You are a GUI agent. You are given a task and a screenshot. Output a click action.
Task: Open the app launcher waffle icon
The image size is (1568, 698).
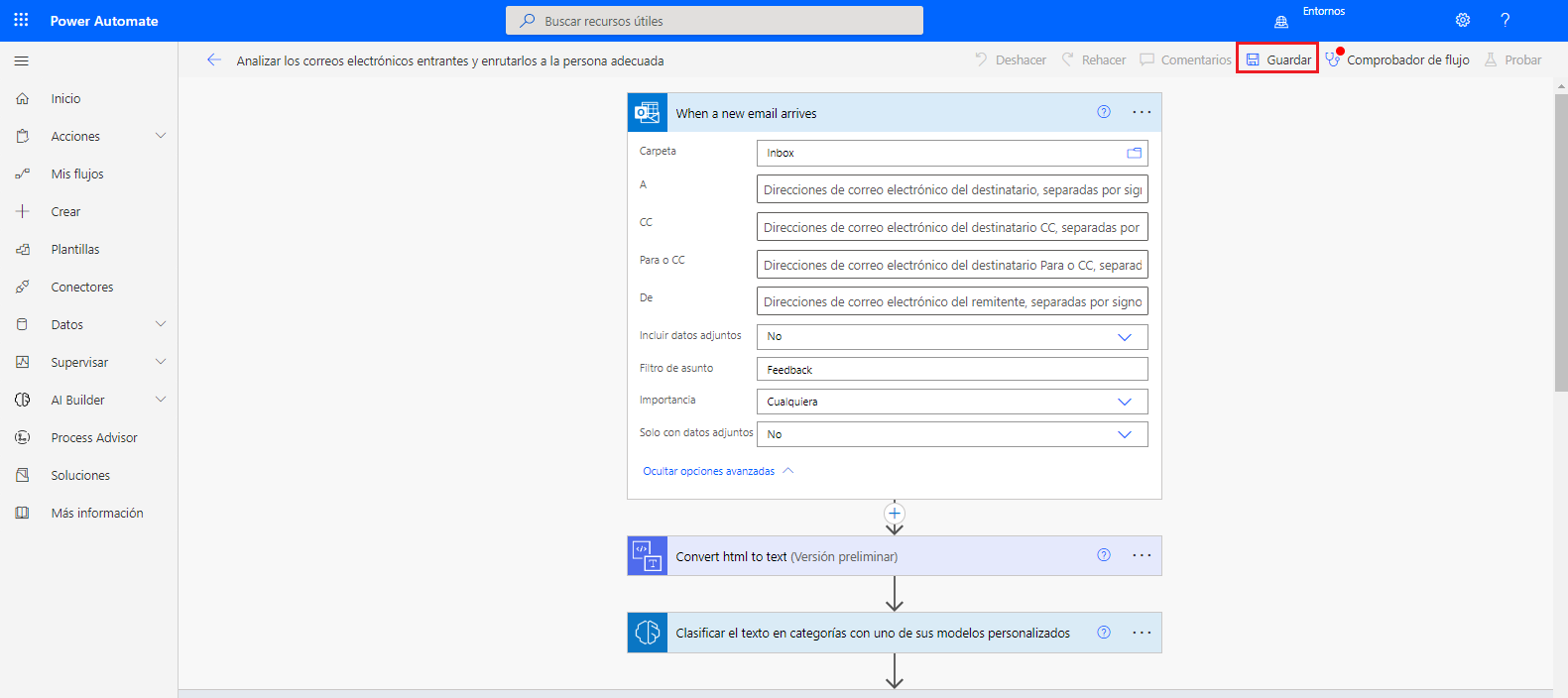(21, 20)
